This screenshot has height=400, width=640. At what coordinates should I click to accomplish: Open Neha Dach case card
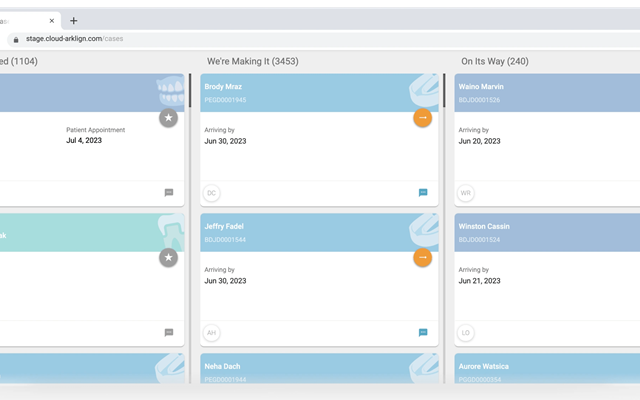319,368
